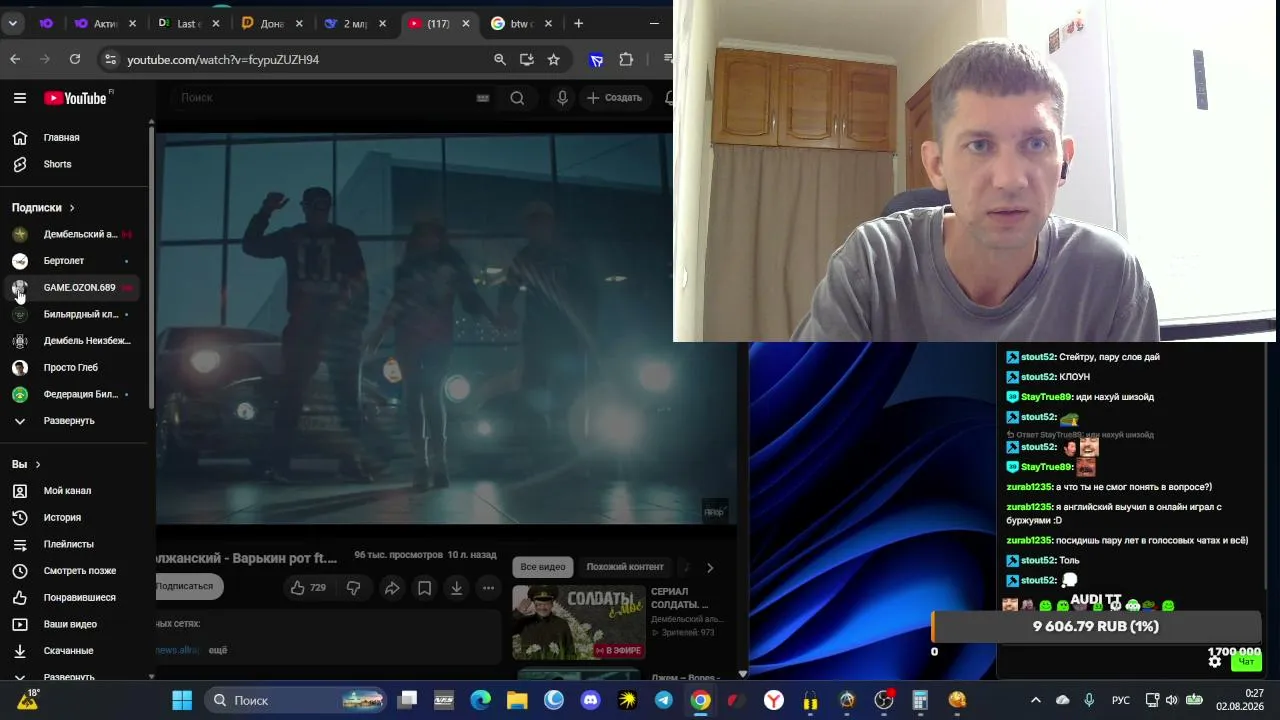This screenshot has height=720, width=1280.
Task: Click the Создать create button
Action: coord(614,98)
